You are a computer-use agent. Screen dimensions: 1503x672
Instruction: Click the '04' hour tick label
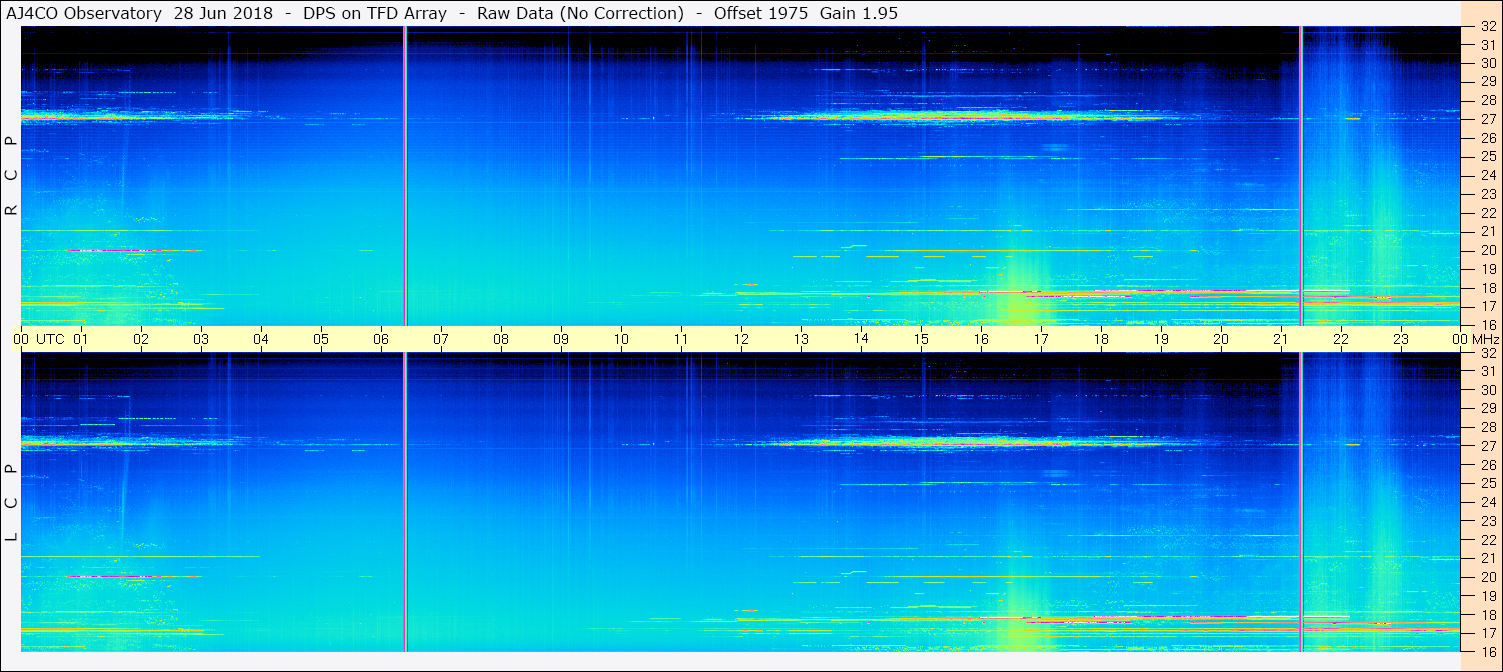[261, 339]
